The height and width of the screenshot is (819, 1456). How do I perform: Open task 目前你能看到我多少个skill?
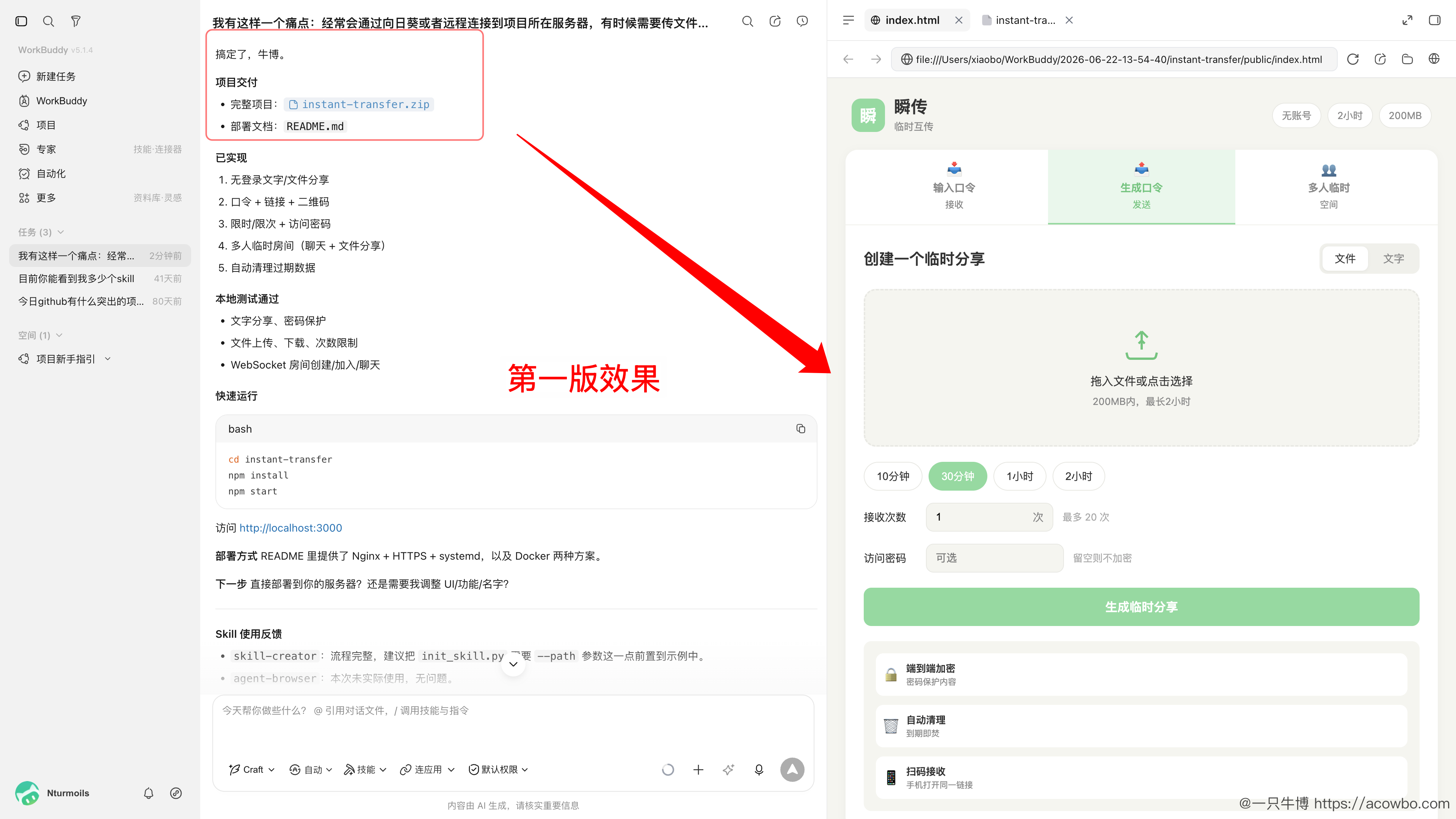point(100,279)
